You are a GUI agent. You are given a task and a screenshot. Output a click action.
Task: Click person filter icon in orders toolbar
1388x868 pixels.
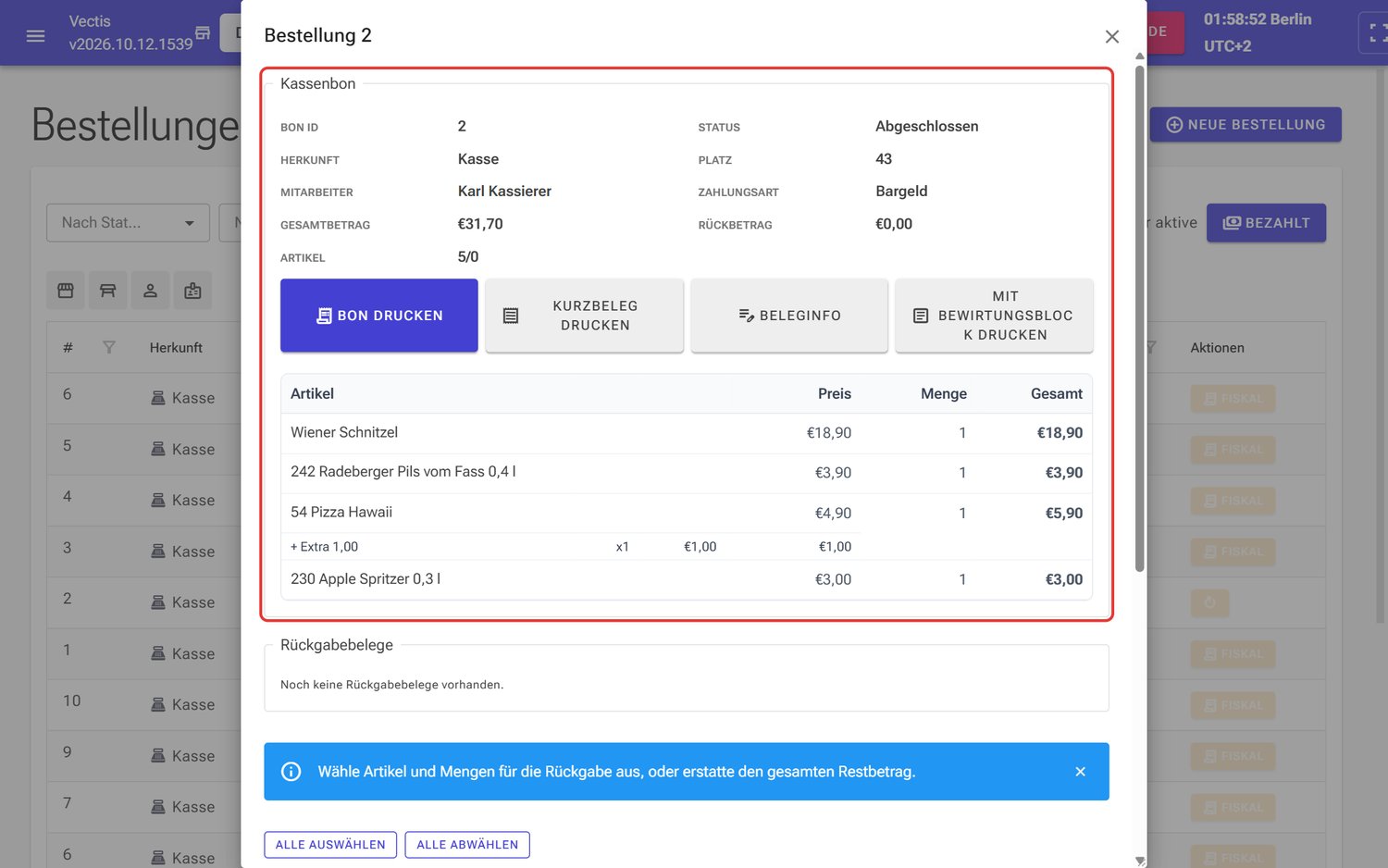coord(150,291)
